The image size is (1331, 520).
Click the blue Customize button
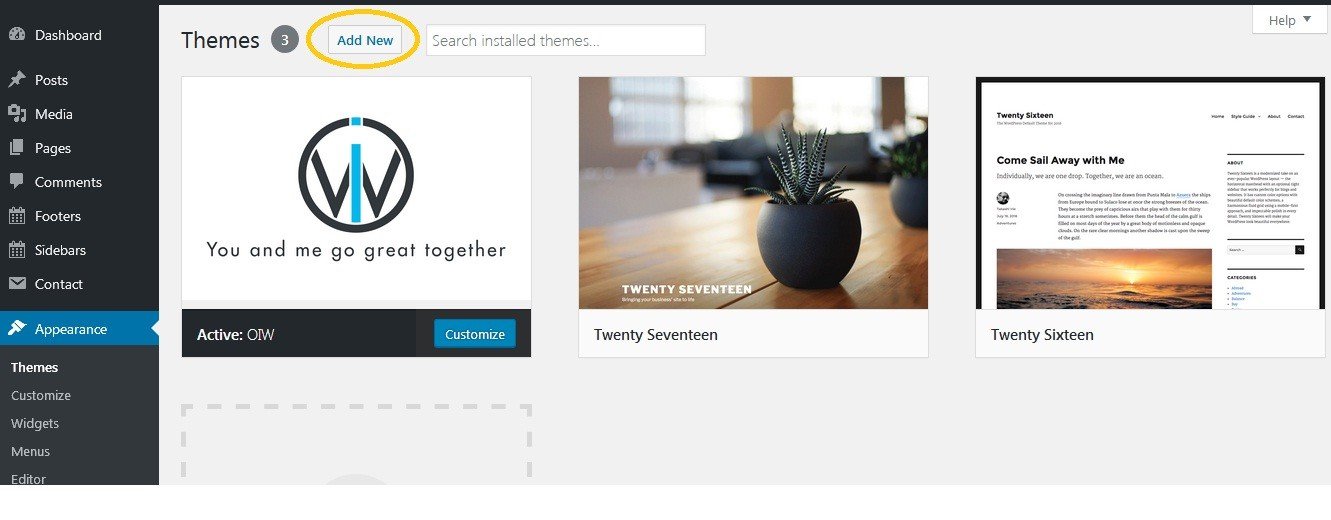coord(475,334)
